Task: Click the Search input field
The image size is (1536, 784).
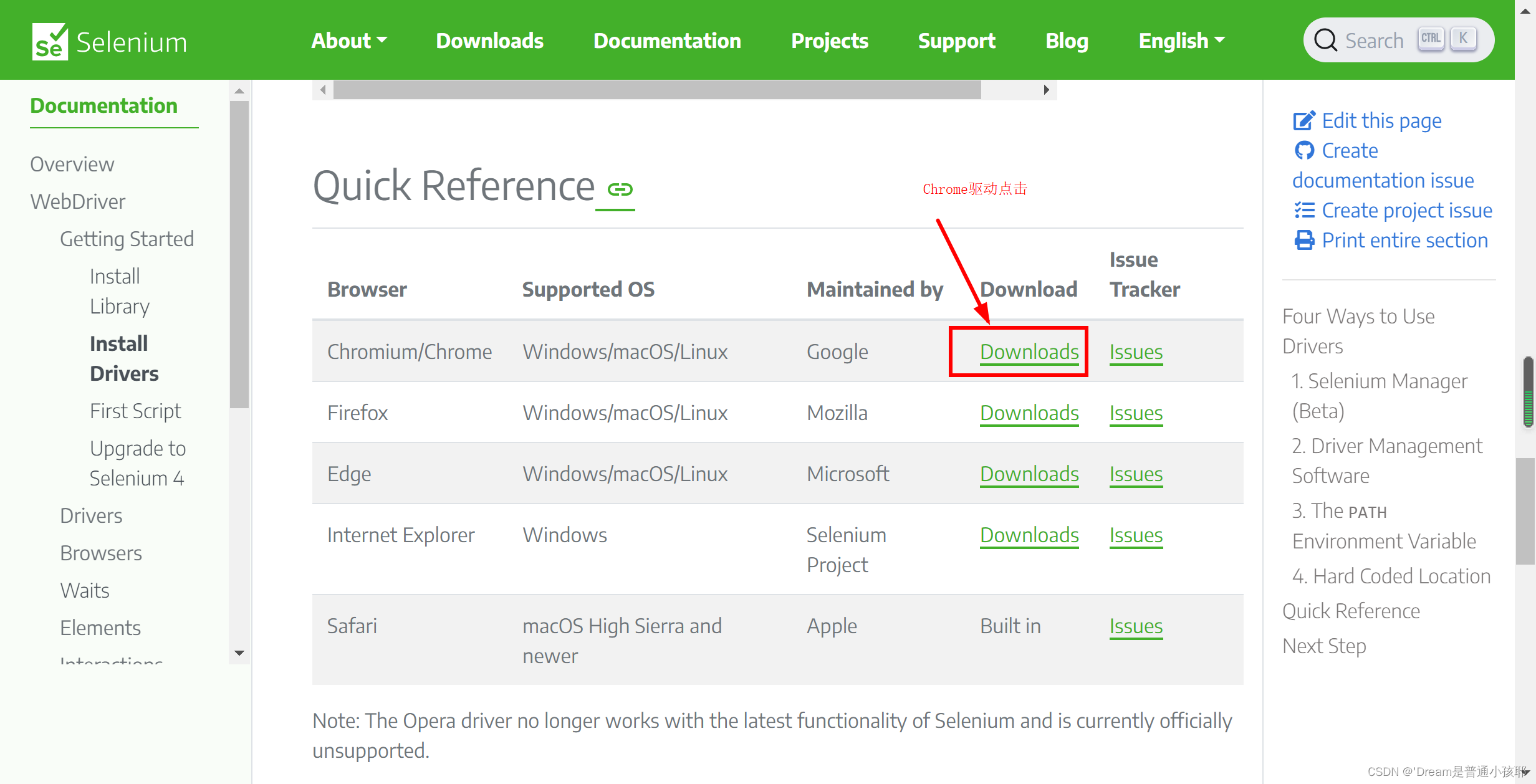Action: coord(1399,40)
